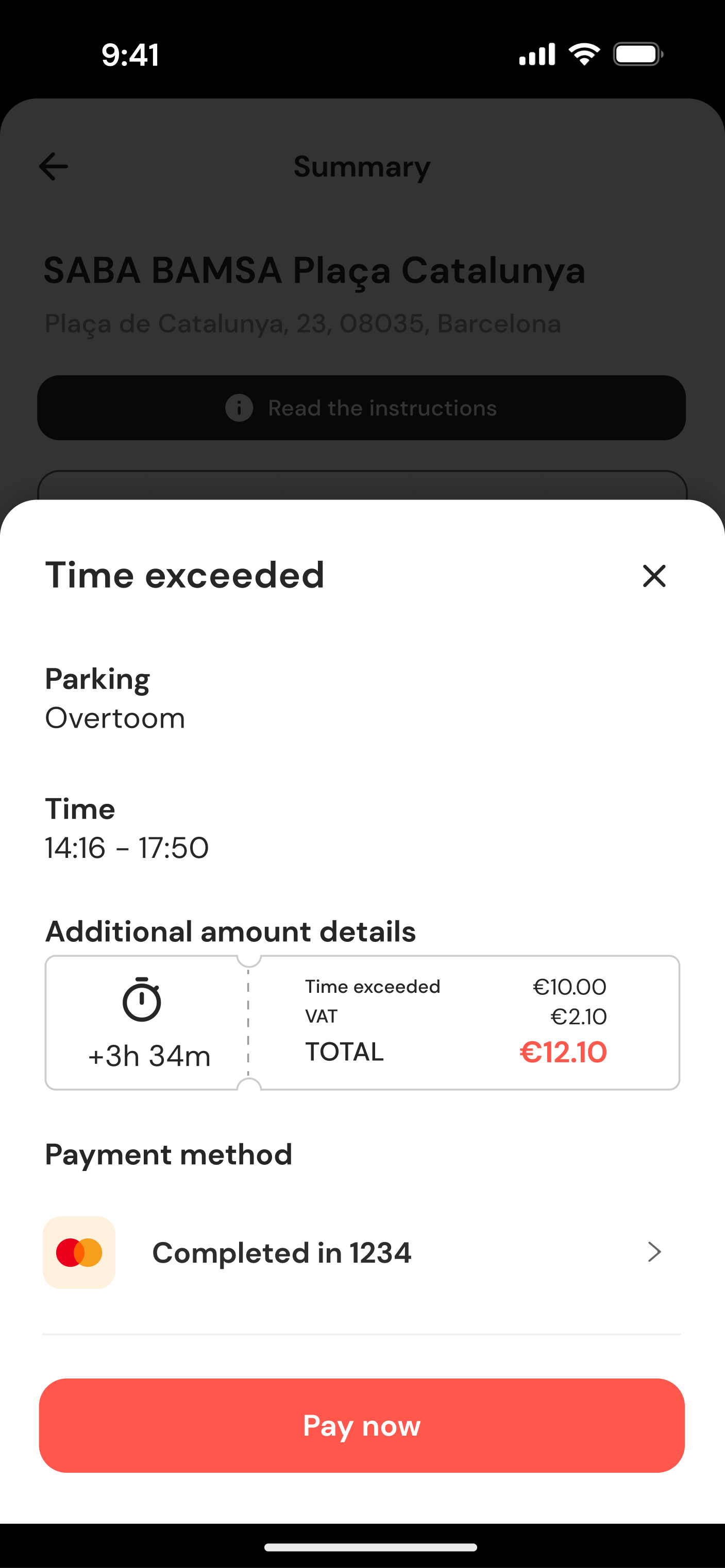Viewport: 725px width, 1568px height.
Task: Tap the cellular signal bars icon
Action: coord(537,54)
